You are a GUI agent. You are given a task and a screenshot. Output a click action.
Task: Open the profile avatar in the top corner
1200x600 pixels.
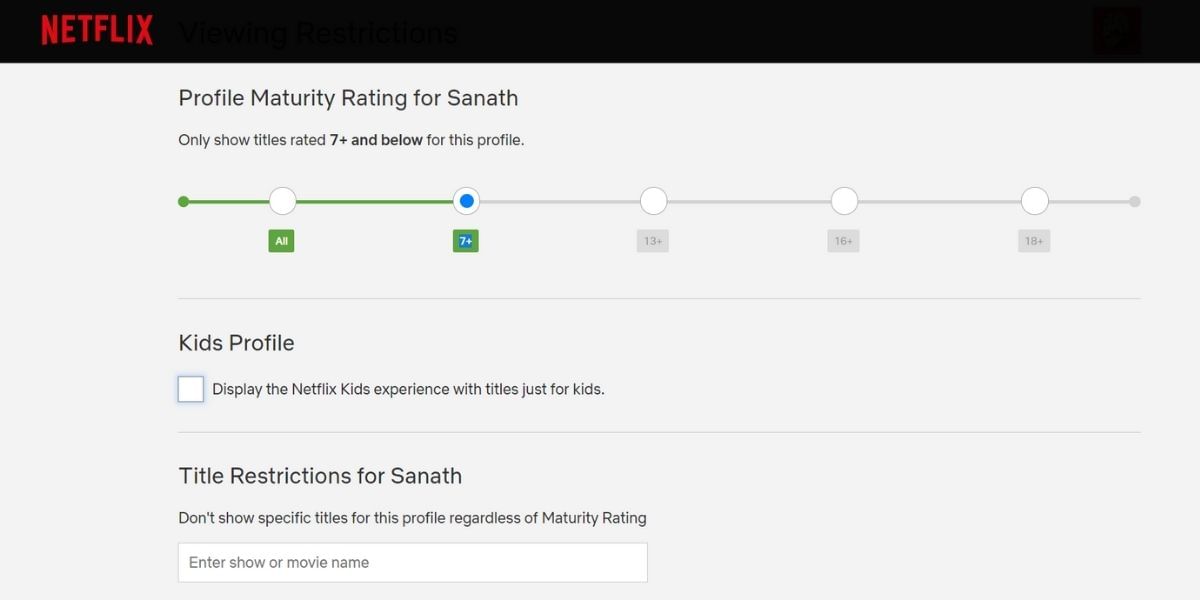1117,30
